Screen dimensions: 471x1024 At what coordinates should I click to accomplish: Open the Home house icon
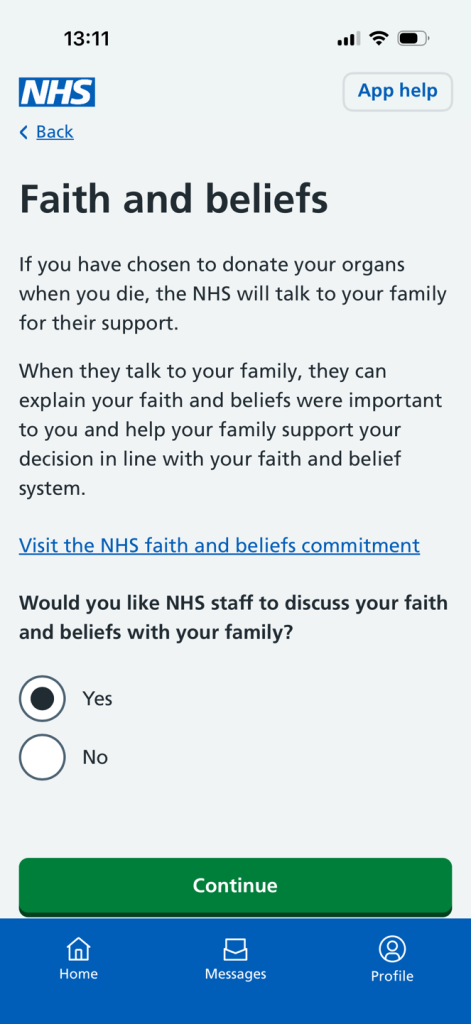pyautogui.click(x=78, y=949)
